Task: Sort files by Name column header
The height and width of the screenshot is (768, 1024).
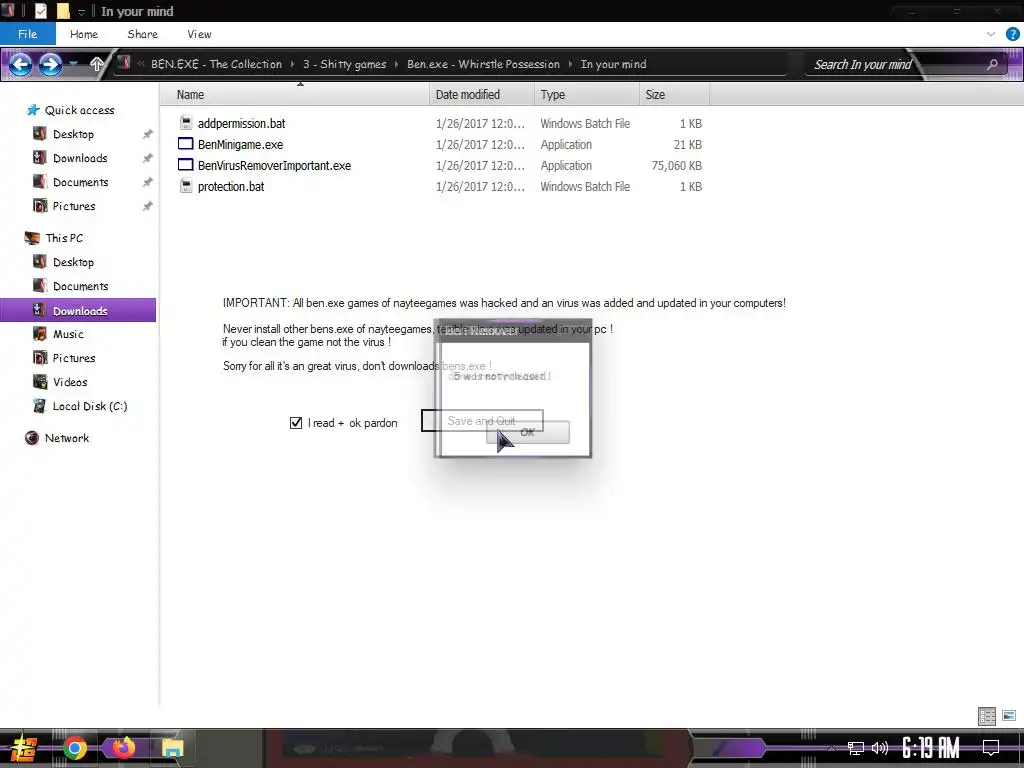Action: [295, 95]
